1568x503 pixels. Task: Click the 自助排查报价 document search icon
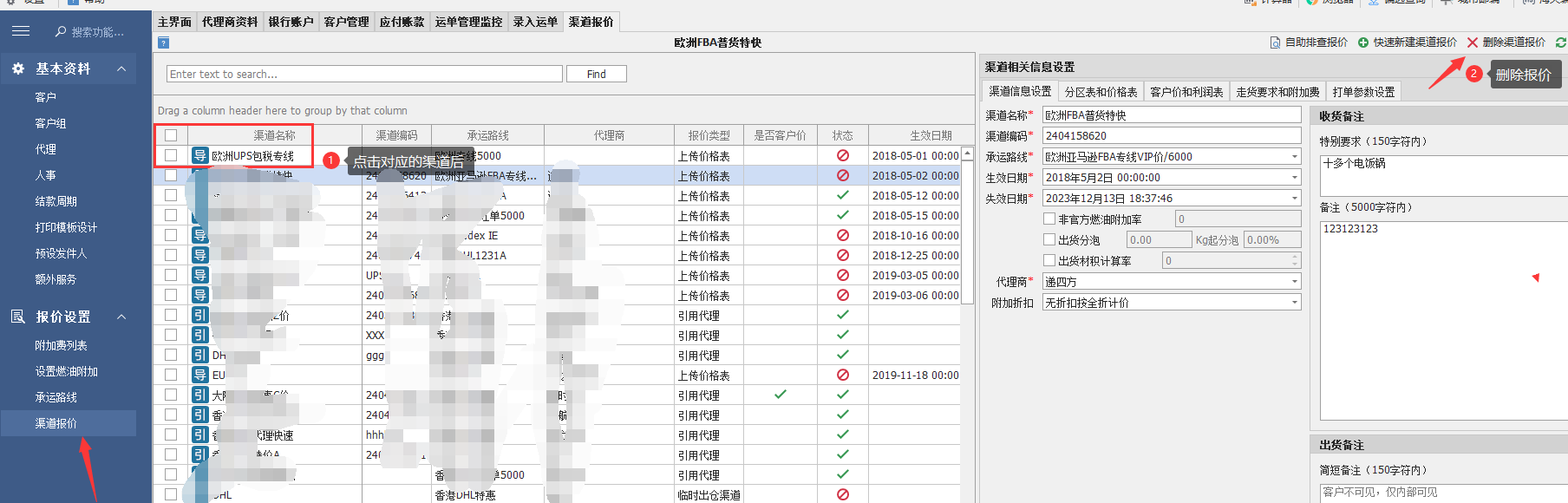pyautogui.click(x=1275, y=42)
